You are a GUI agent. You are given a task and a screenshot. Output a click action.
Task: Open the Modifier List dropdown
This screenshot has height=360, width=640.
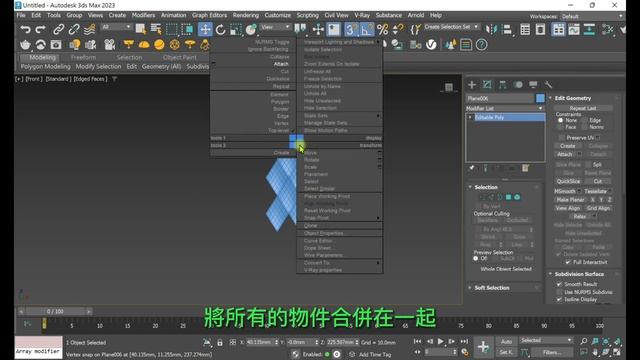click(x=505, y=108)
